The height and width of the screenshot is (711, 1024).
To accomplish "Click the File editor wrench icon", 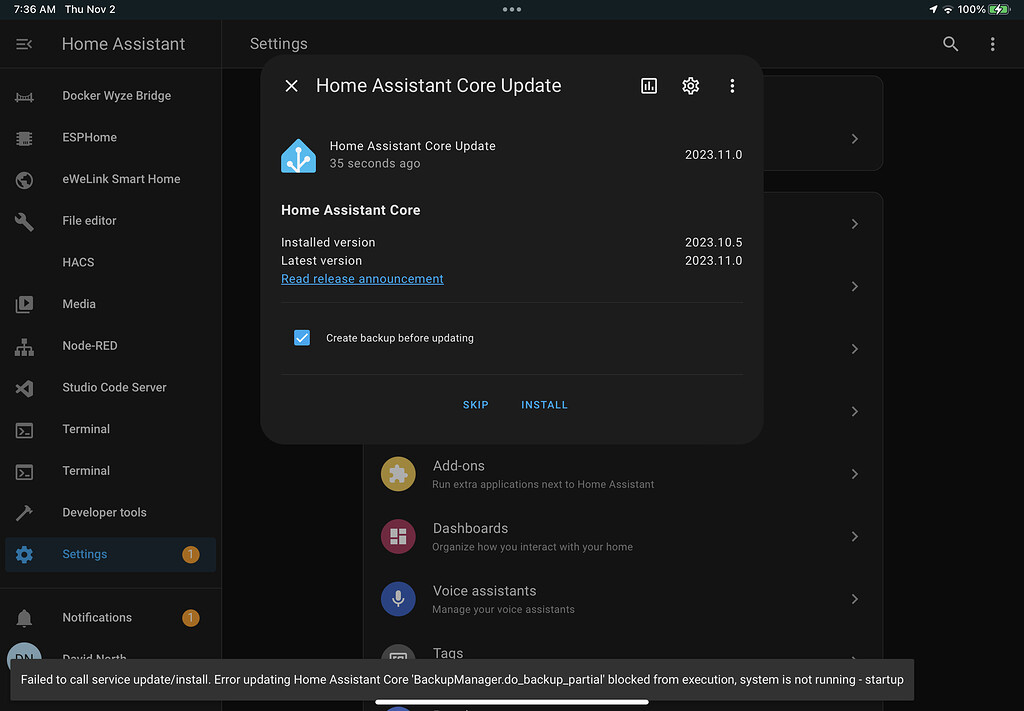I will coord(24,222).
